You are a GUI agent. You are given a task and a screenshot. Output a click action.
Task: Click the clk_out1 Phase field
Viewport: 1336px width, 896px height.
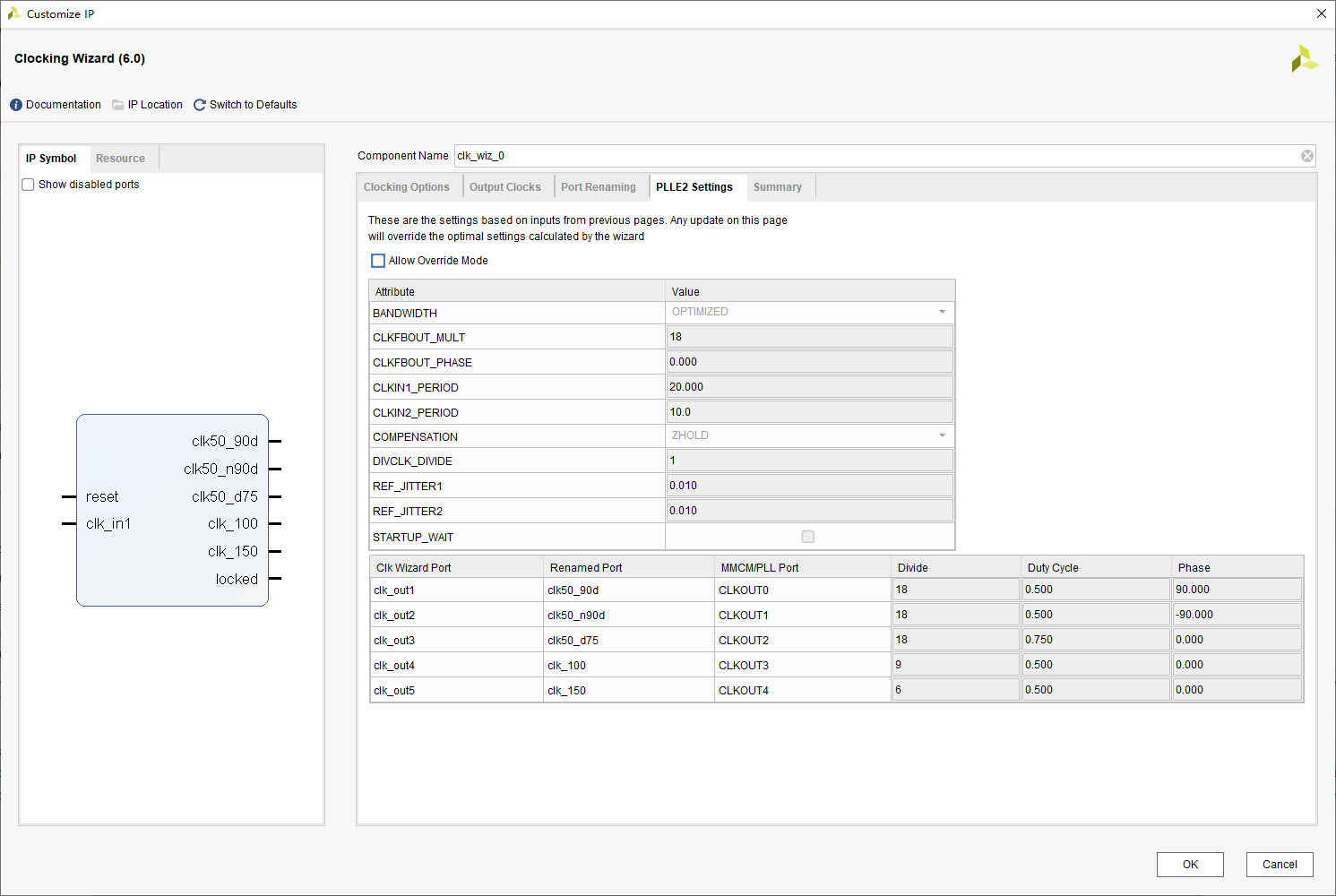pyautogui.click(x=1237, y=590)
